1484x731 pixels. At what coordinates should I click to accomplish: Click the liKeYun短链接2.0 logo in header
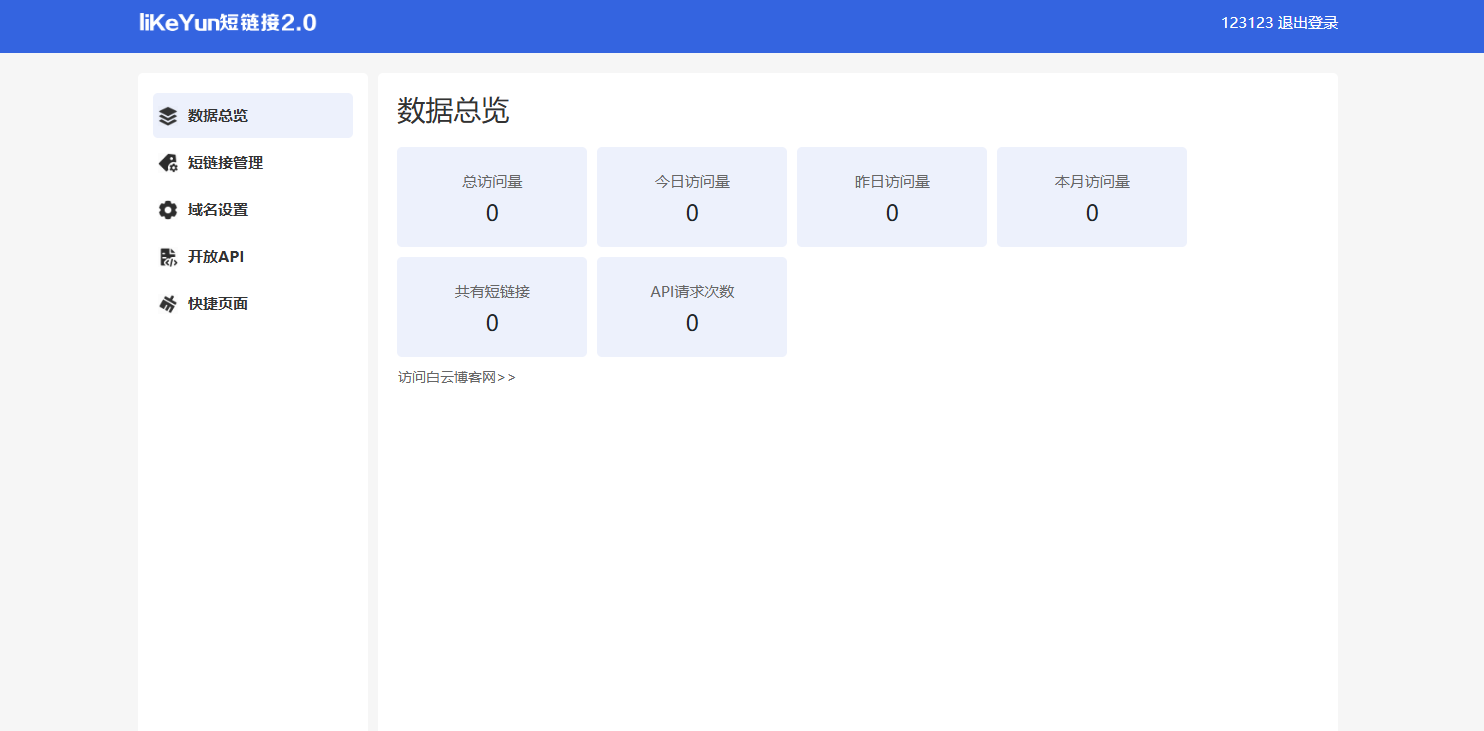pos(226,21)
